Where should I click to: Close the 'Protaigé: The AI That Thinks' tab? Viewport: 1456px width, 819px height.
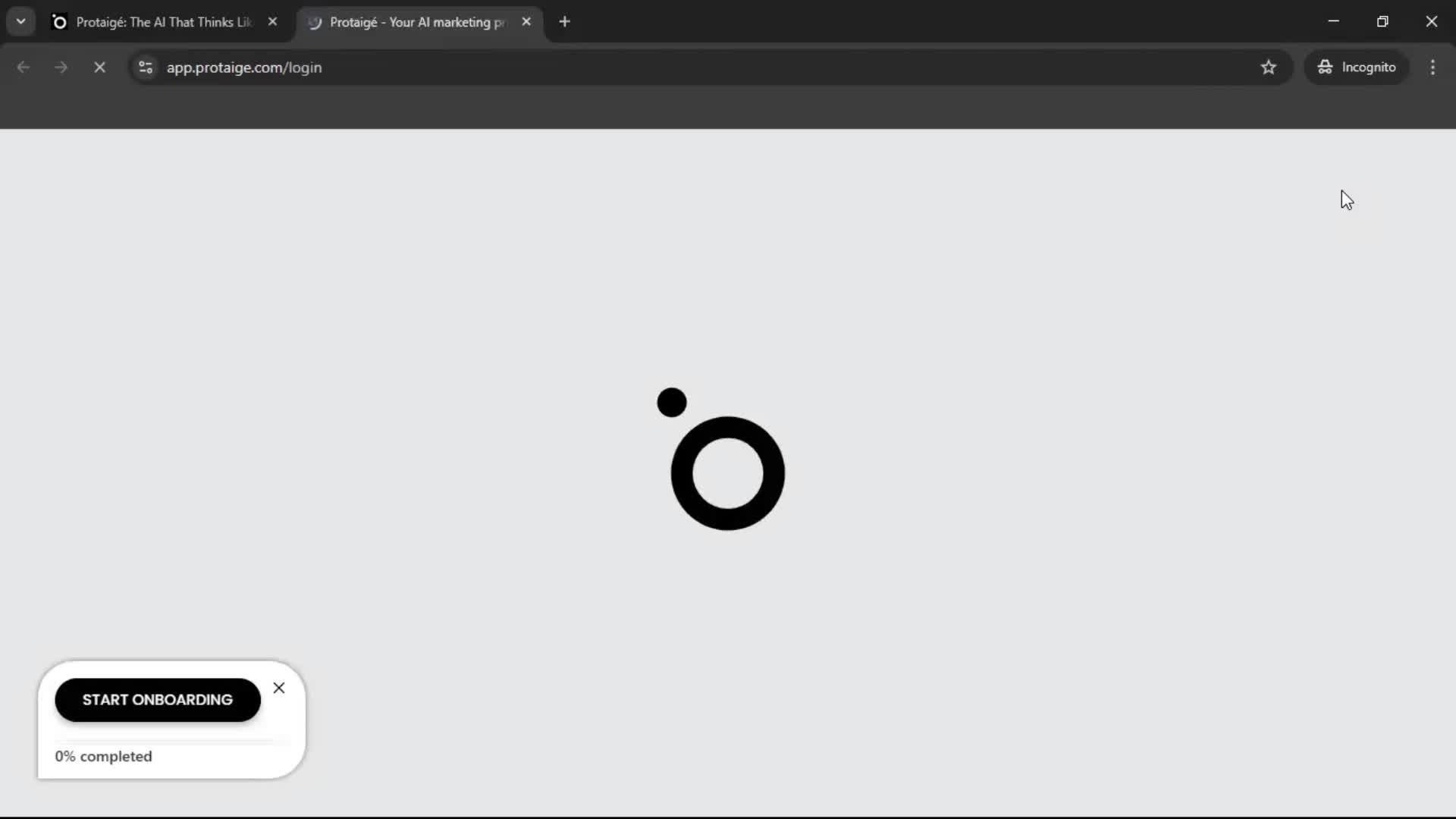coord(273,21)
